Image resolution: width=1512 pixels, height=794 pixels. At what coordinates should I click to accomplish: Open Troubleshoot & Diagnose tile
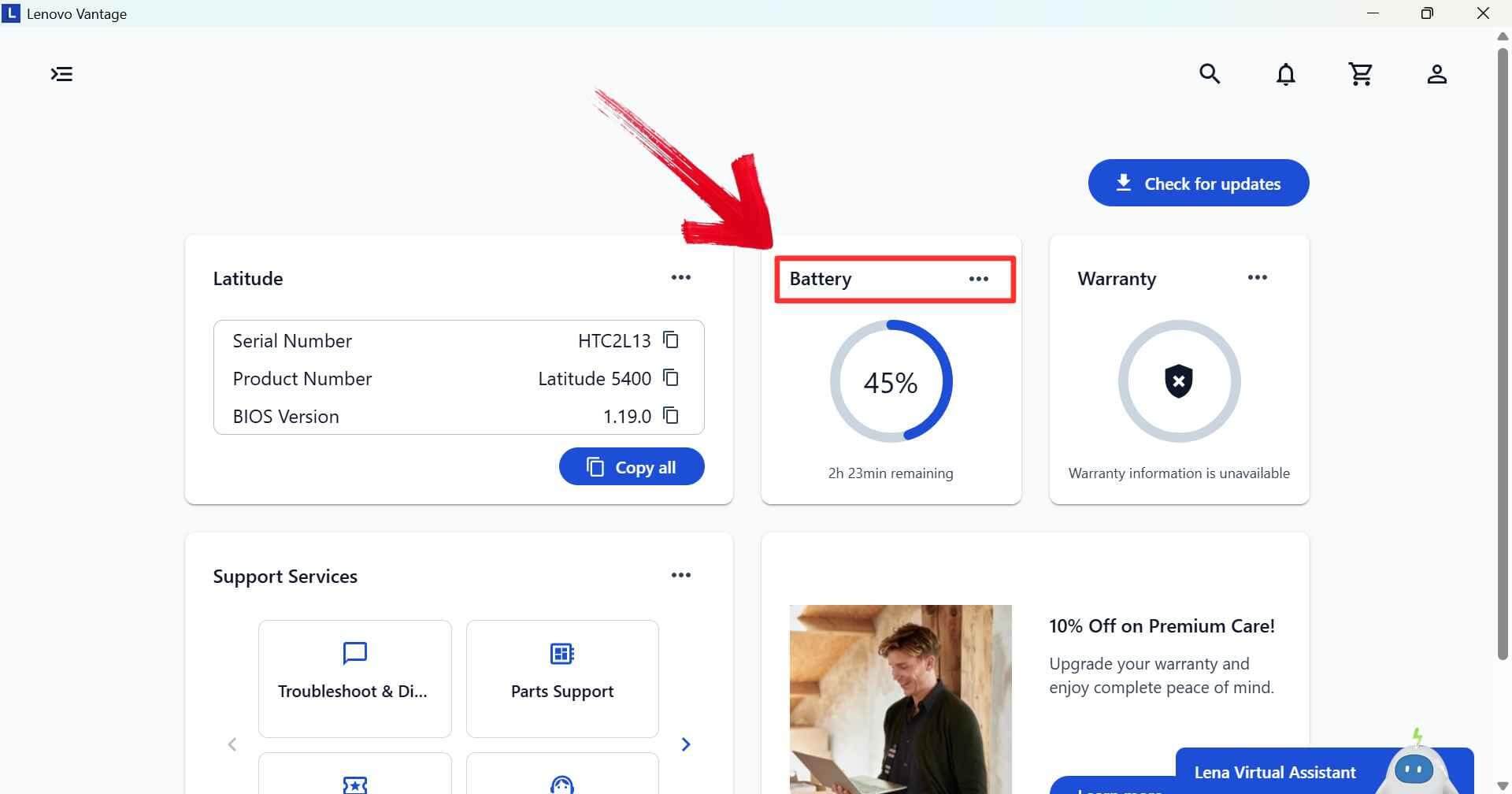coord(355,679)
